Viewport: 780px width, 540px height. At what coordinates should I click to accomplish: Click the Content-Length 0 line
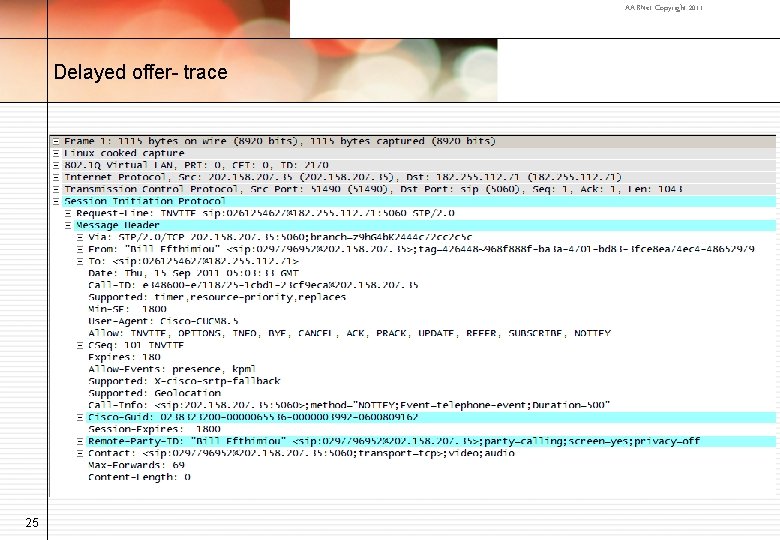[139, 477]
